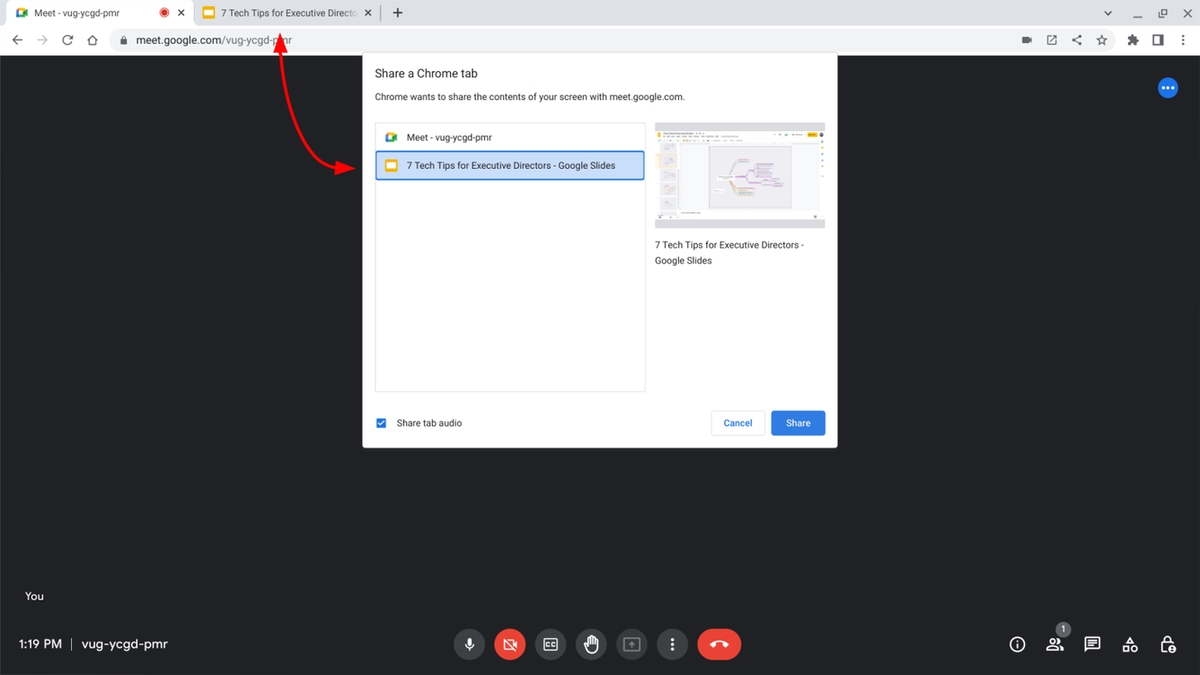The height and width of the screenshot is (675, 1200).
Task: Open the in-call chat
Action: point(1091,644)
